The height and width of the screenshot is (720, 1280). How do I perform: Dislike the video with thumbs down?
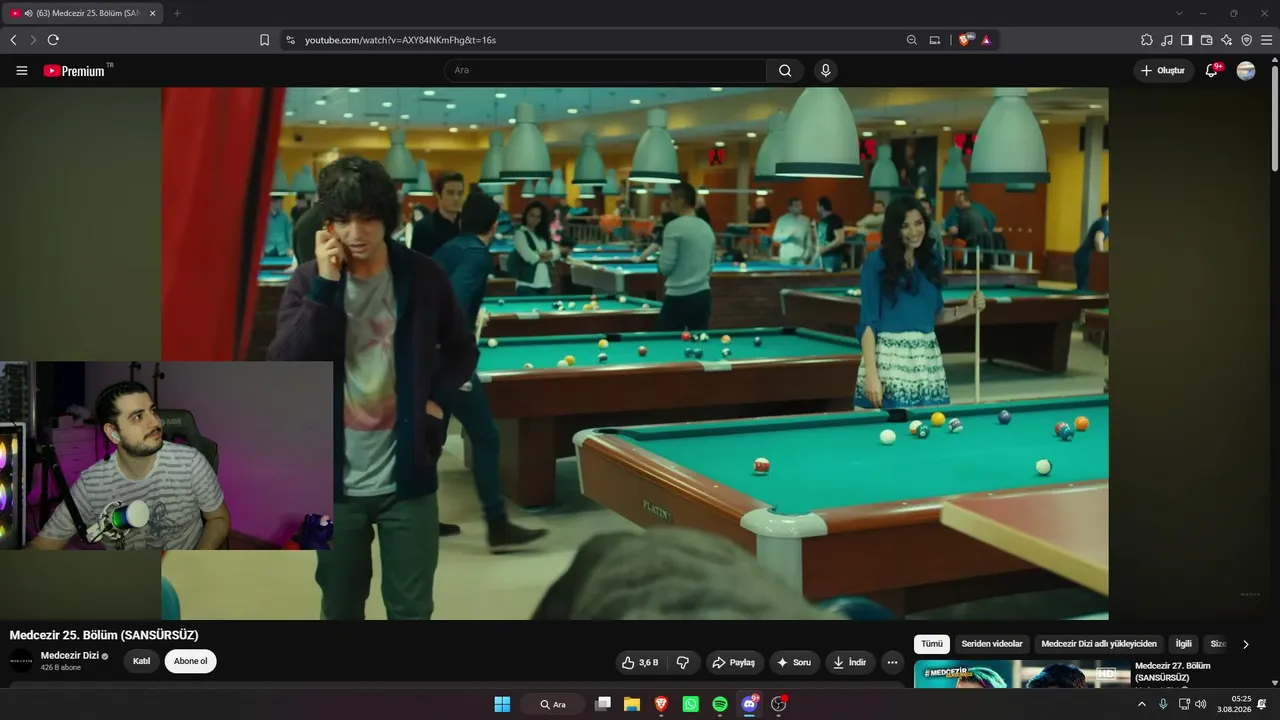coord(683,662)
